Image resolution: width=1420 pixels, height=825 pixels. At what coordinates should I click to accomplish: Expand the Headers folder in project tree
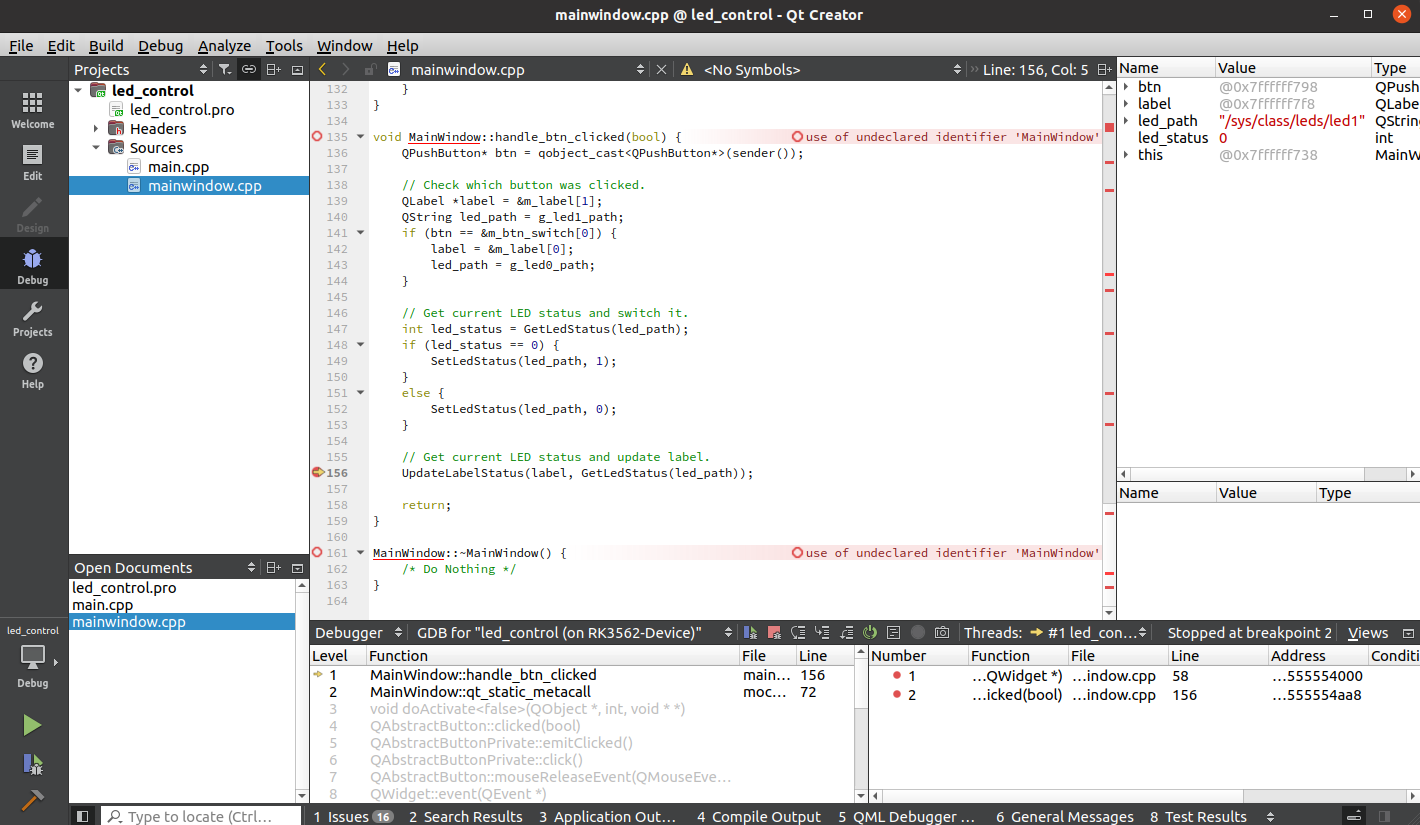[97, 129]
